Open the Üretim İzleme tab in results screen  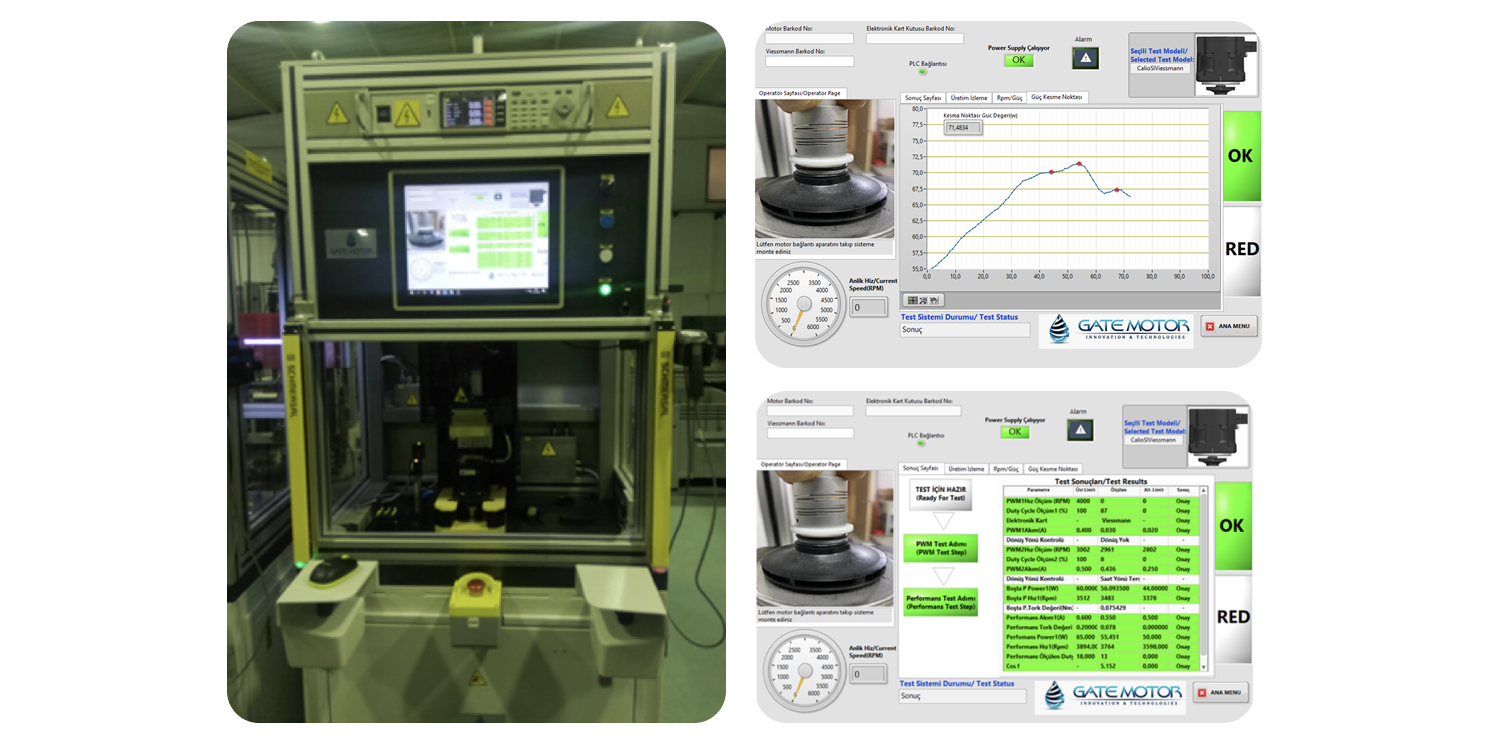[967, 468]
